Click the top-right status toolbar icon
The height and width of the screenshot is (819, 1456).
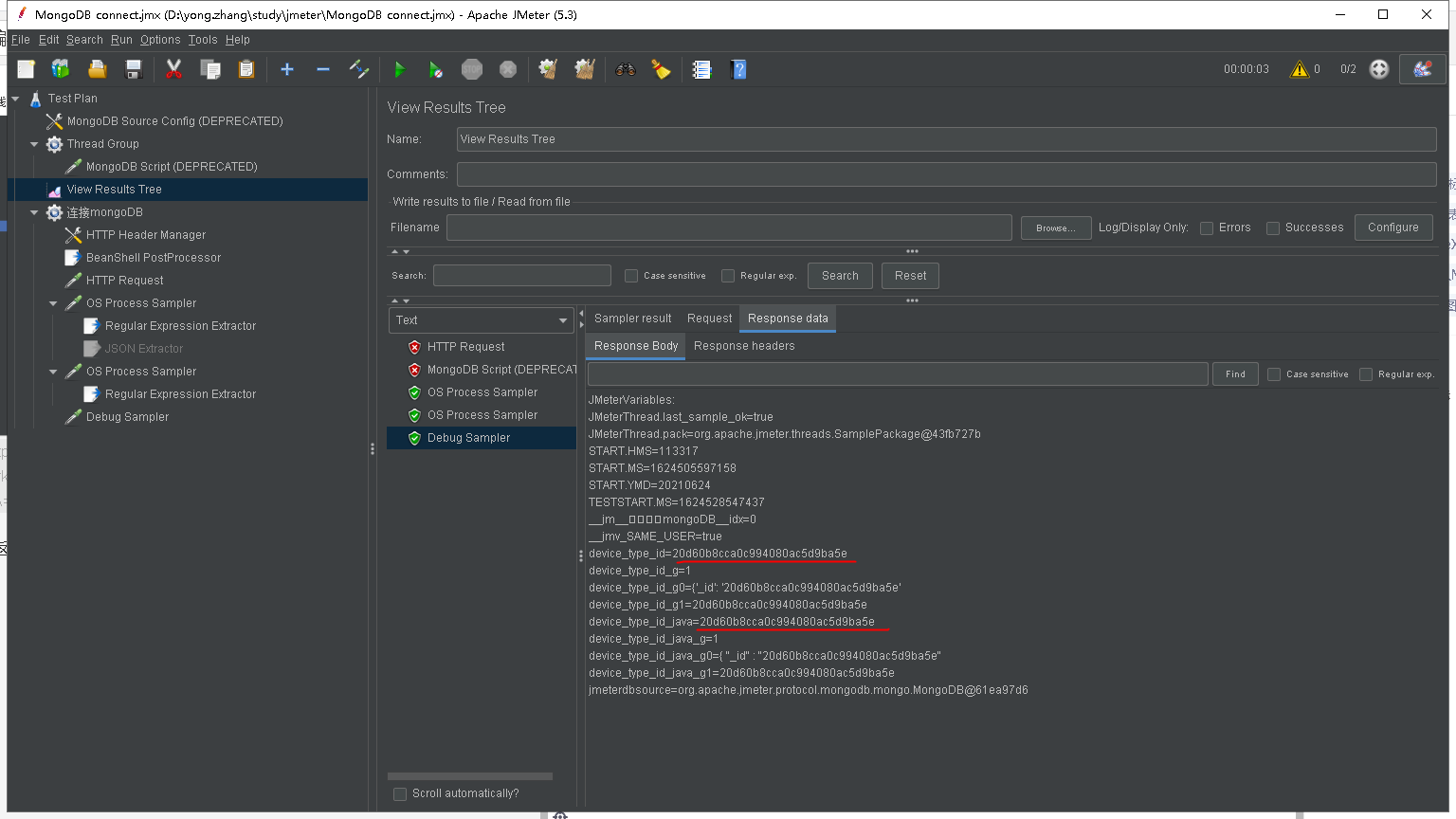pos(1422,69)
